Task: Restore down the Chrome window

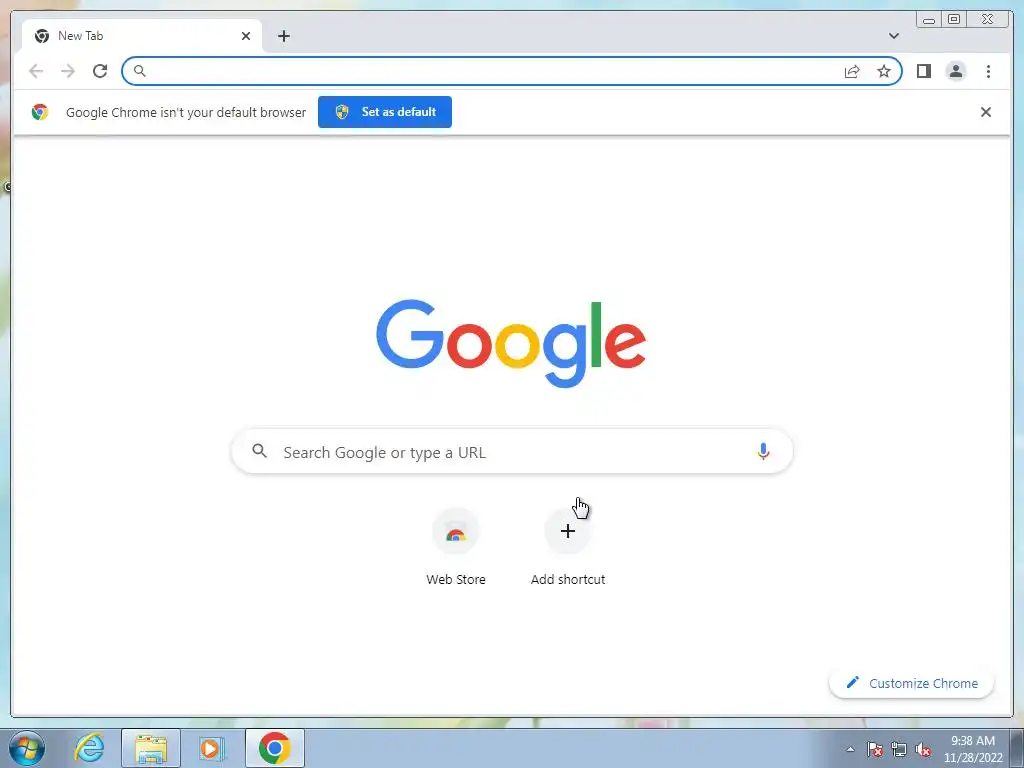Action: pyautogui.click(x=953, y=20)
